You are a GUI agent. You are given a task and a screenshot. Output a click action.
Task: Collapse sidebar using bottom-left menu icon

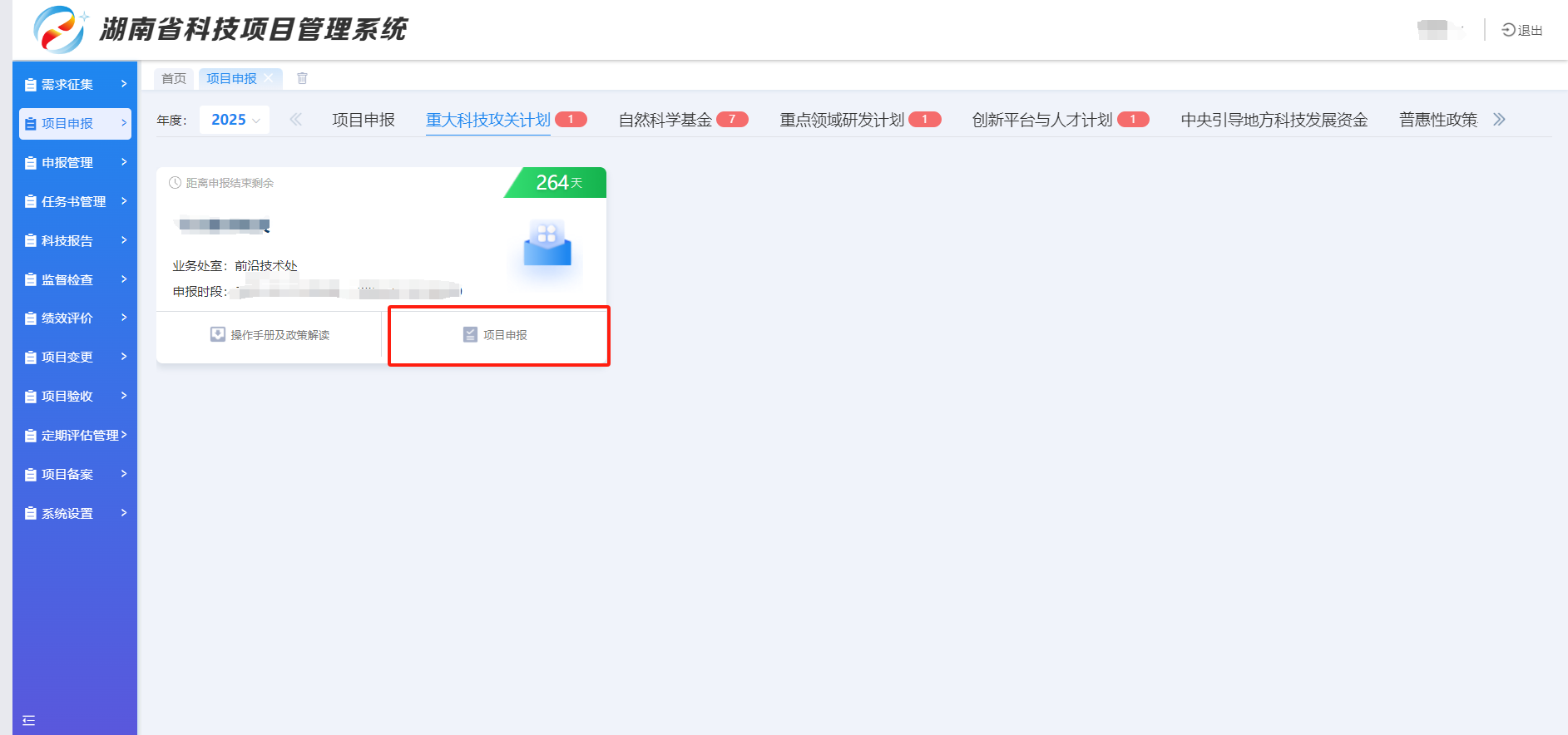[29, 720]
